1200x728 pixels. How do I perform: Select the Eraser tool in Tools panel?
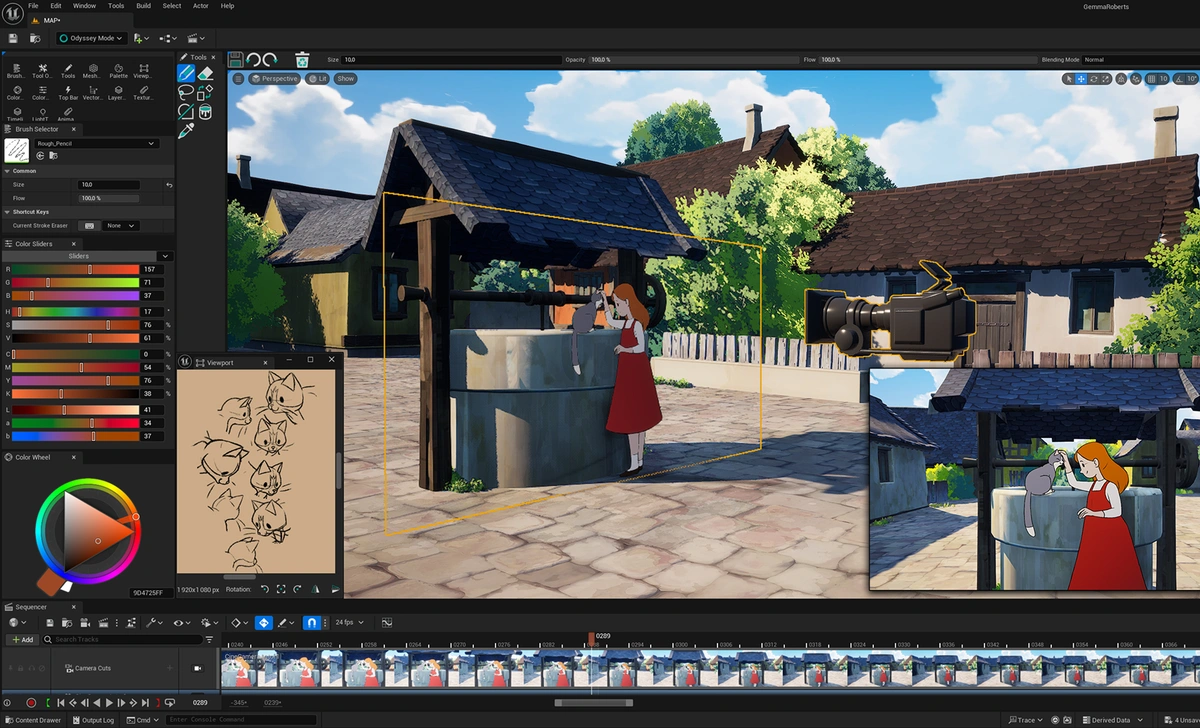(206, 73)
